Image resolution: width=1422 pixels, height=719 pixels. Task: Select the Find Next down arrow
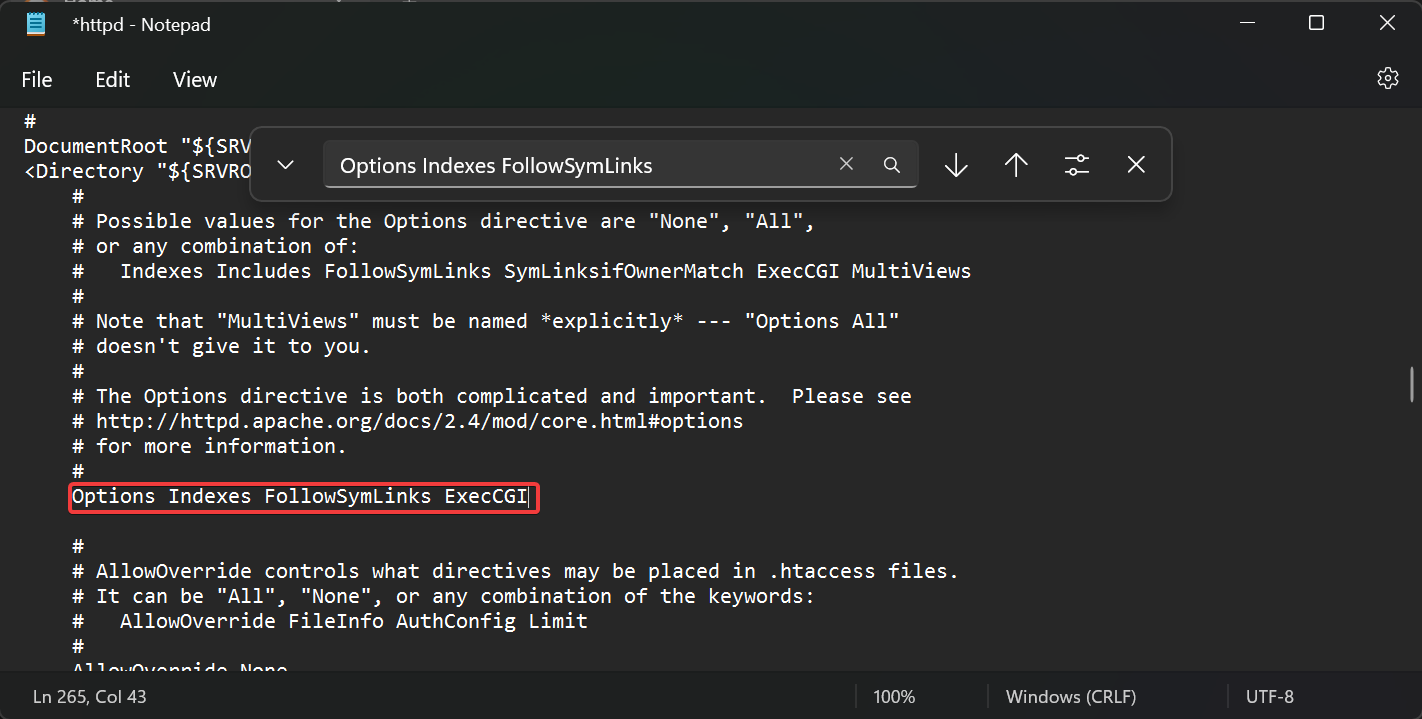(955, 164)
